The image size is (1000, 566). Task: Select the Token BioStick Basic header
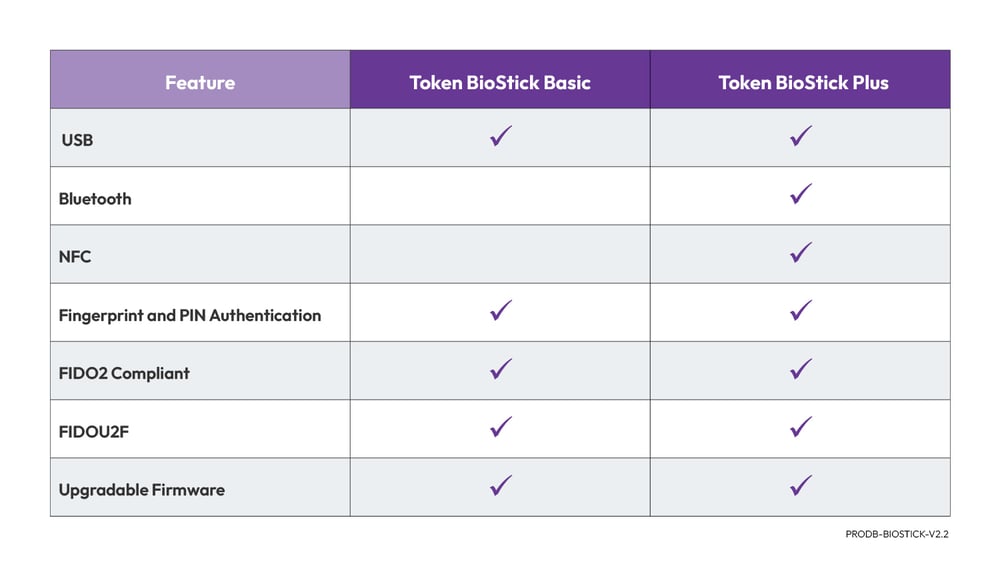point(500,82)
